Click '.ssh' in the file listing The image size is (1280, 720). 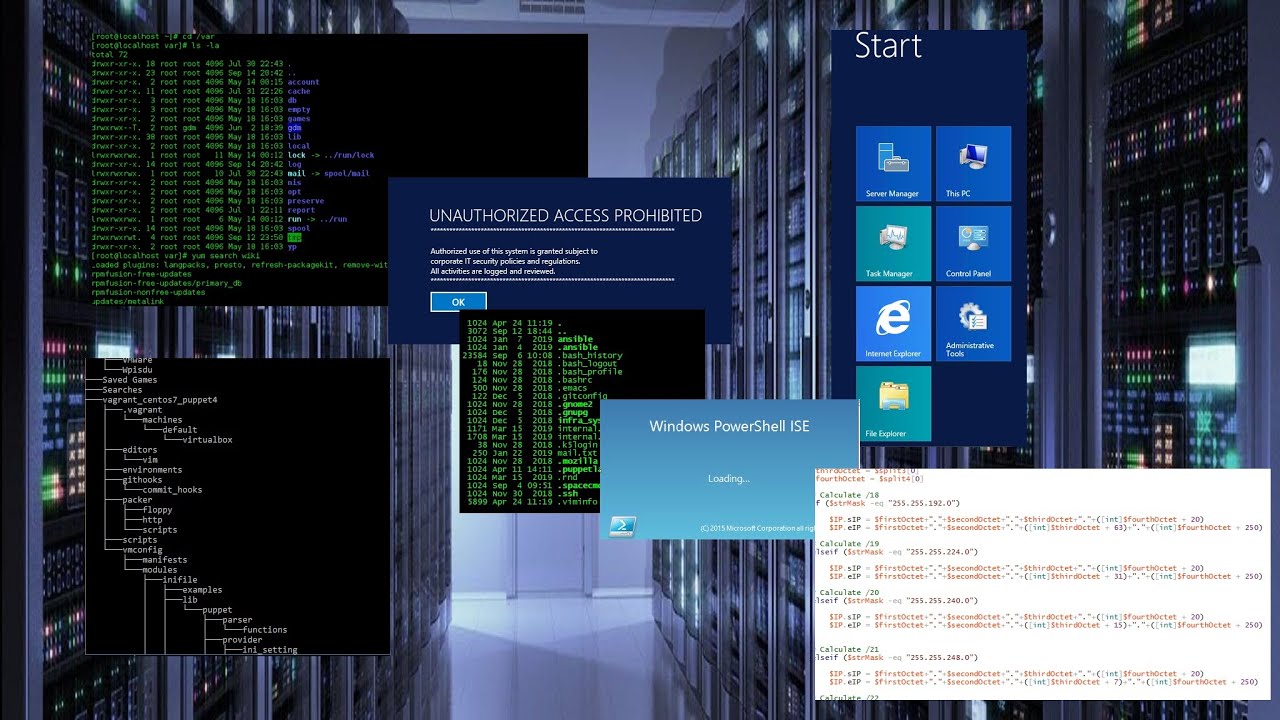[567, 493]
